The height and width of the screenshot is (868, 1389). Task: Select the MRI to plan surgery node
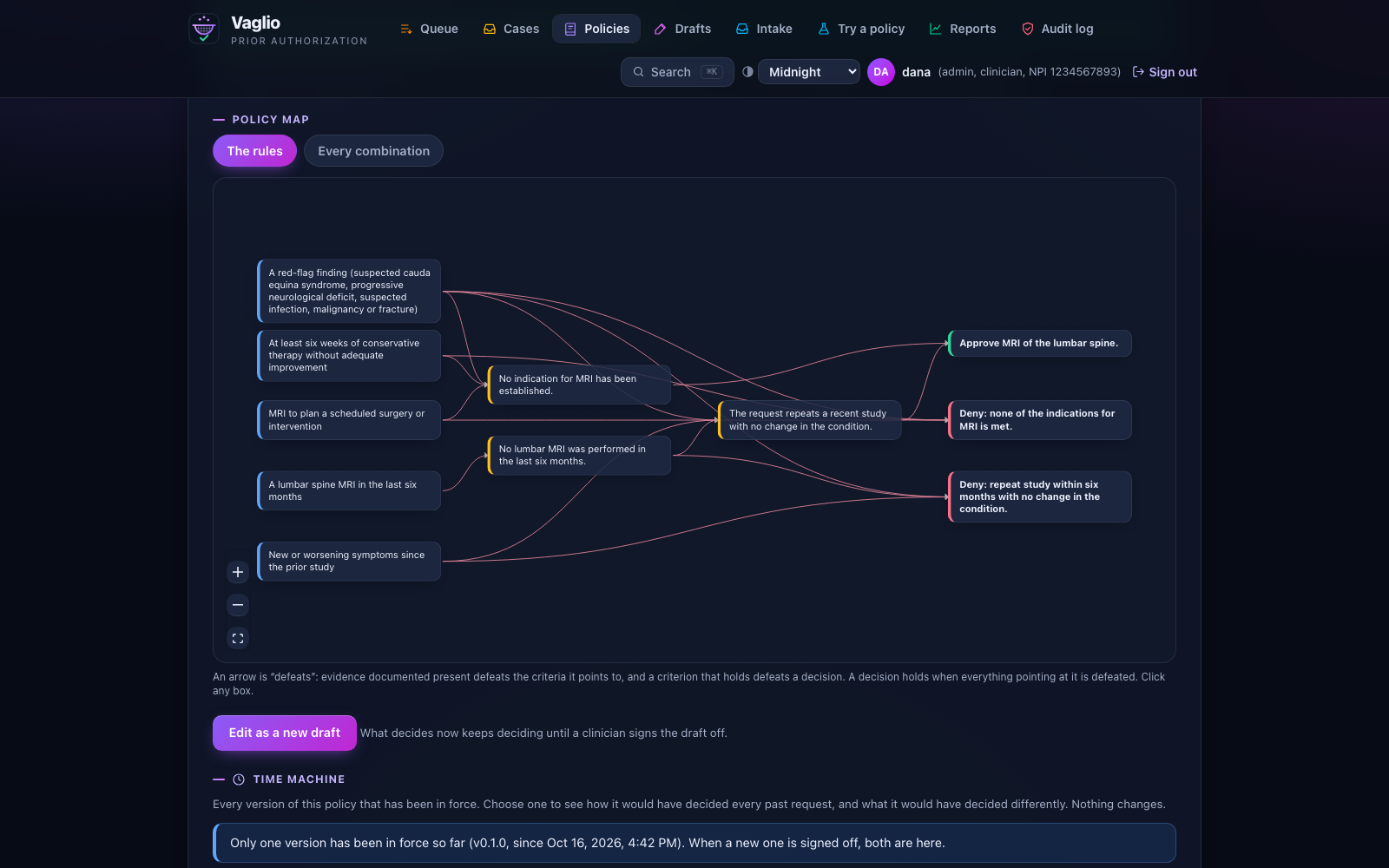click(x=349, y=420)
